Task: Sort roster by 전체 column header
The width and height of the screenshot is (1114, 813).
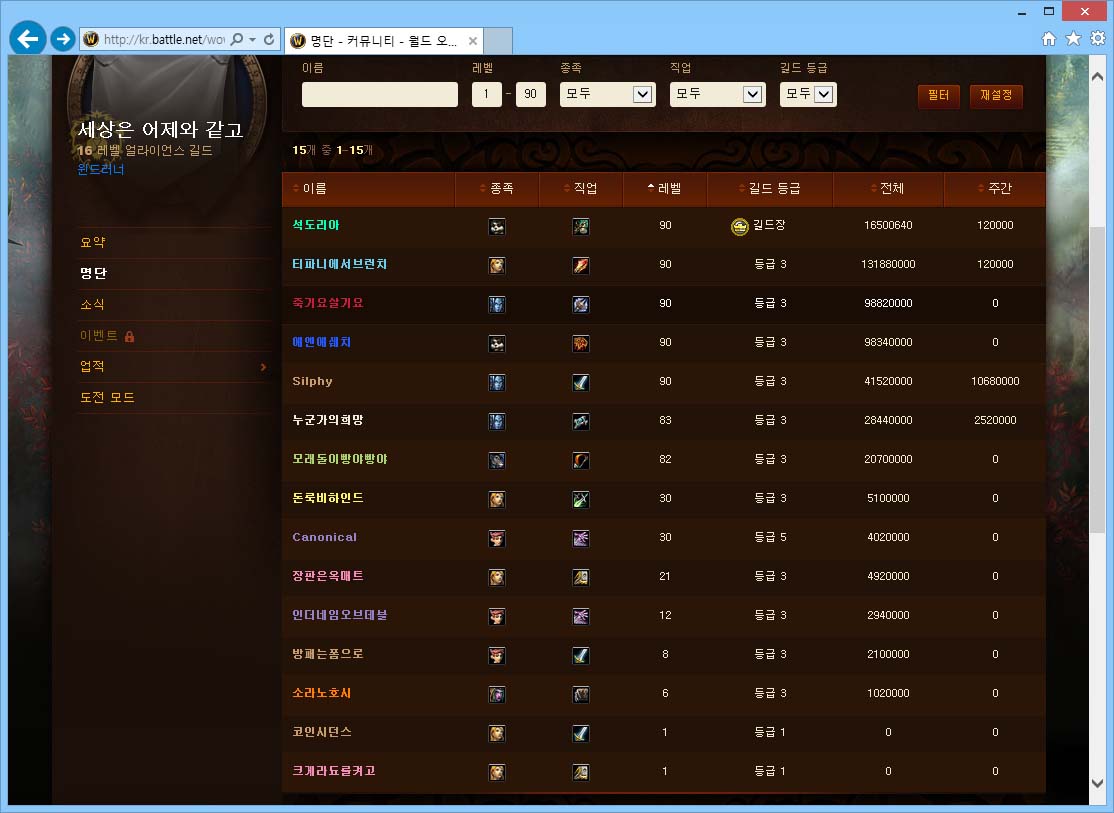Action: (x=887, y=188)
